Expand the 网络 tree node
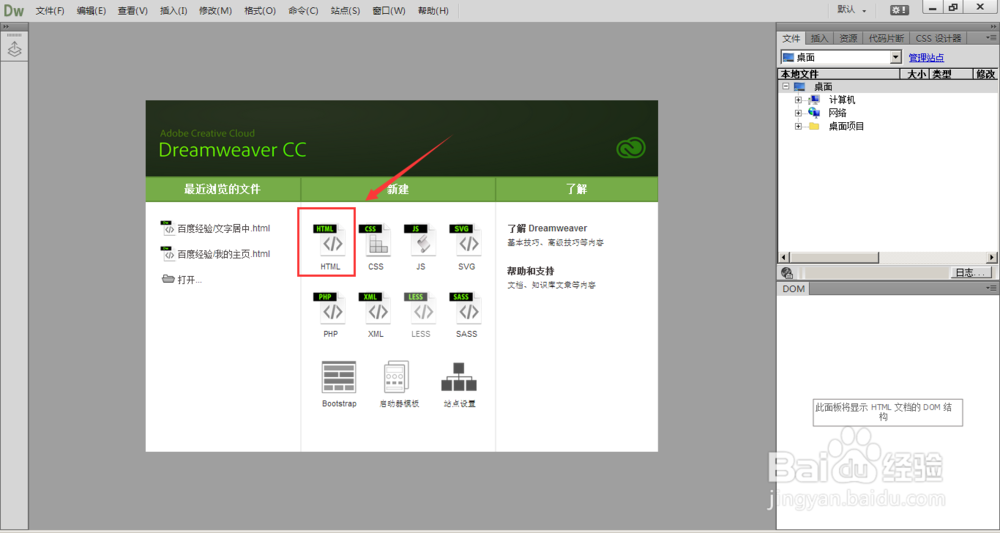 (x=798, y=113)
